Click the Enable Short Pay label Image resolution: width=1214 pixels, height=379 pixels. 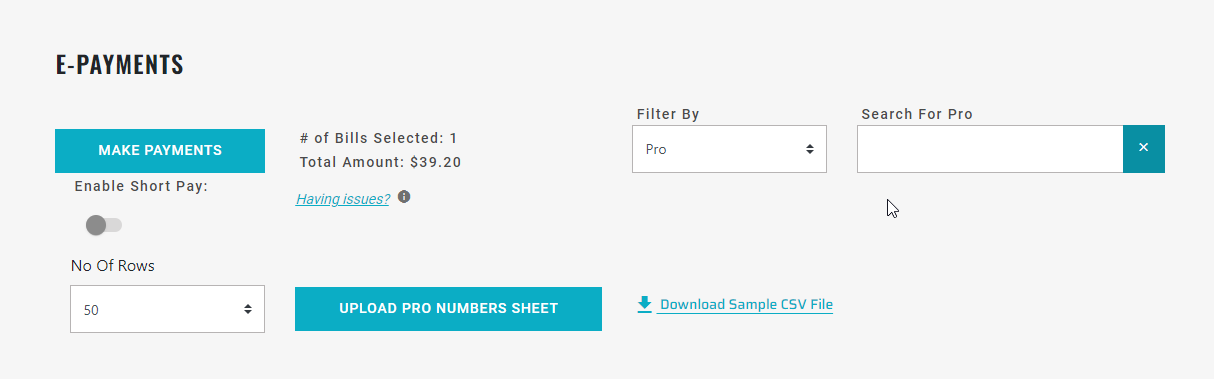141,186
